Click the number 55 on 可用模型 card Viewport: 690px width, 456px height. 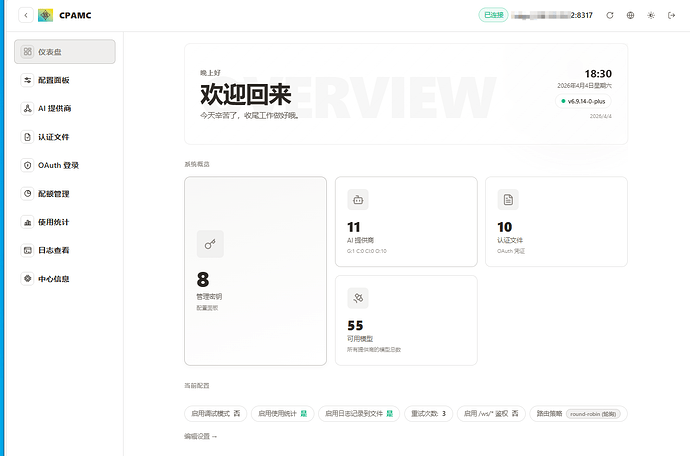pyautogui.click(x=355, y=325)
